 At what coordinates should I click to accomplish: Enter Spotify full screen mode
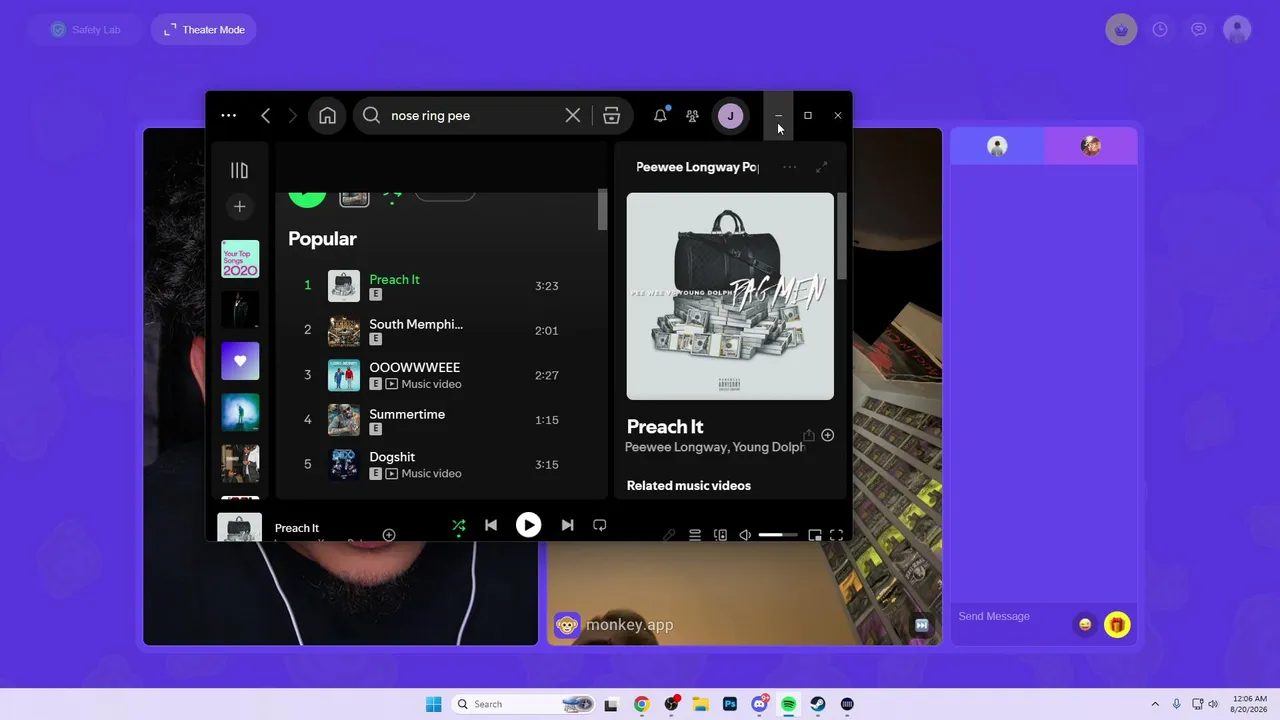[836, 535]
